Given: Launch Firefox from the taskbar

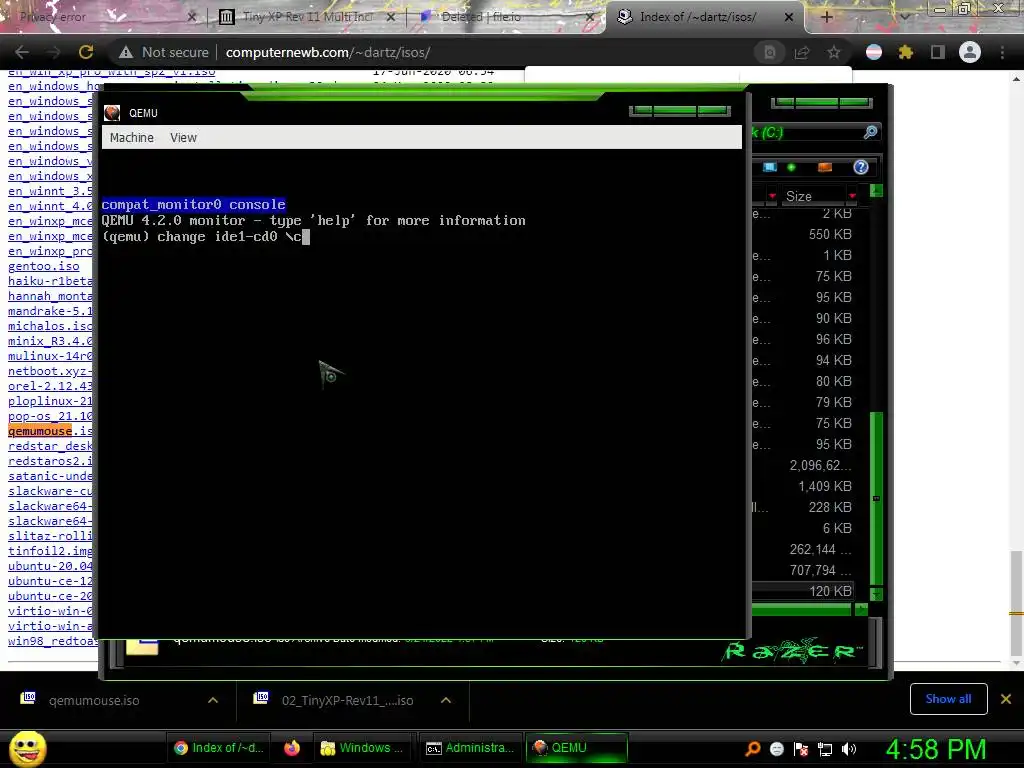Looking at the screenshot, I should coord(292,748).
